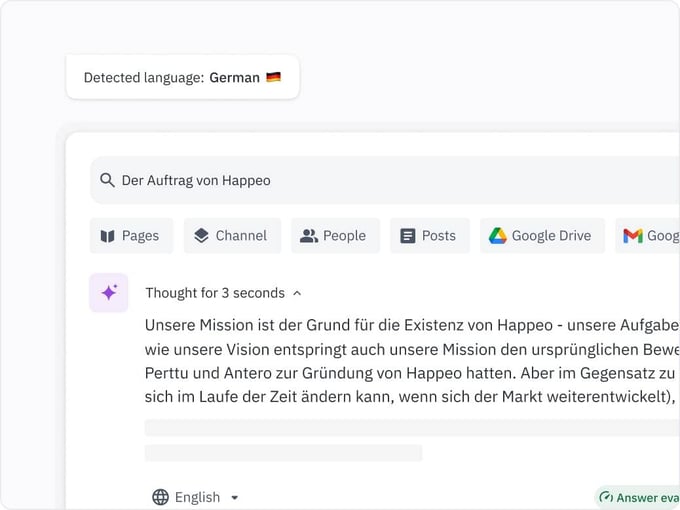Click the green answer evaluation gauge icon
The height and width of the screenshot is (510, 680).
tap(606, 497)
